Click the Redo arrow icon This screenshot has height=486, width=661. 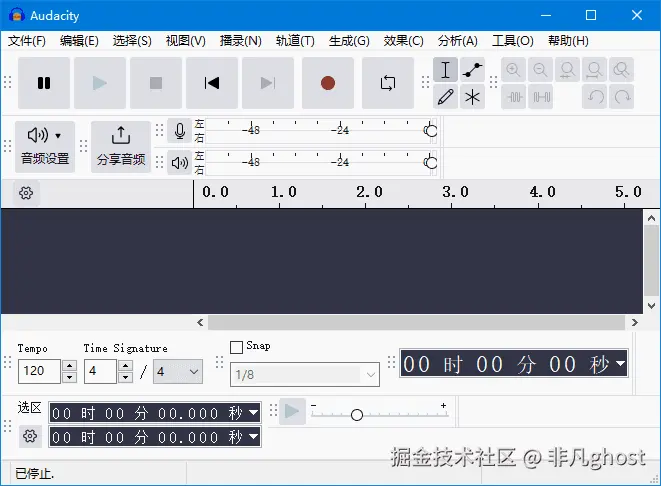(x=621, y=97)
